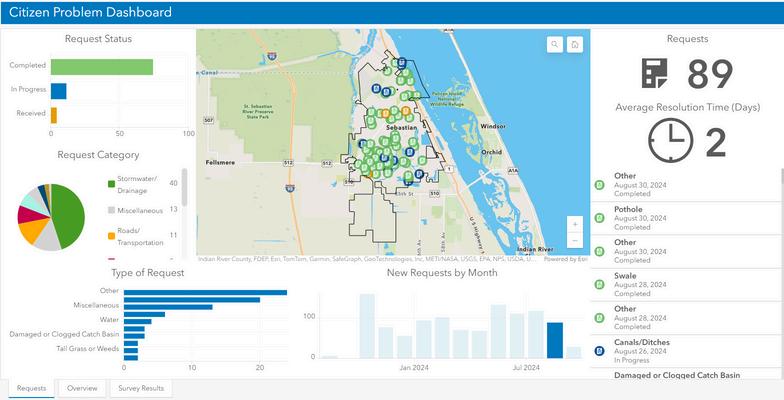Screen dimensions: 784x400
Task: Click the Orchid label on map
Action: tap(492, 152)
